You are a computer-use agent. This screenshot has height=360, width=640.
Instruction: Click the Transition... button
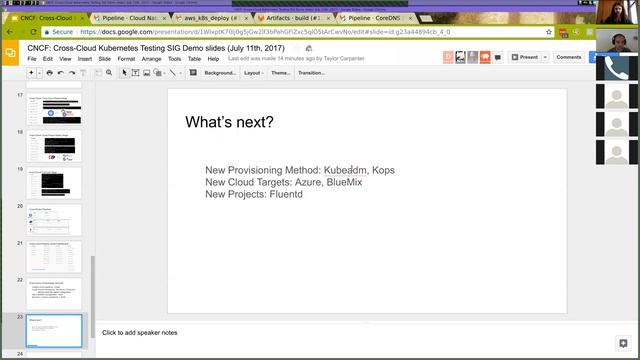tap(311, 73)
